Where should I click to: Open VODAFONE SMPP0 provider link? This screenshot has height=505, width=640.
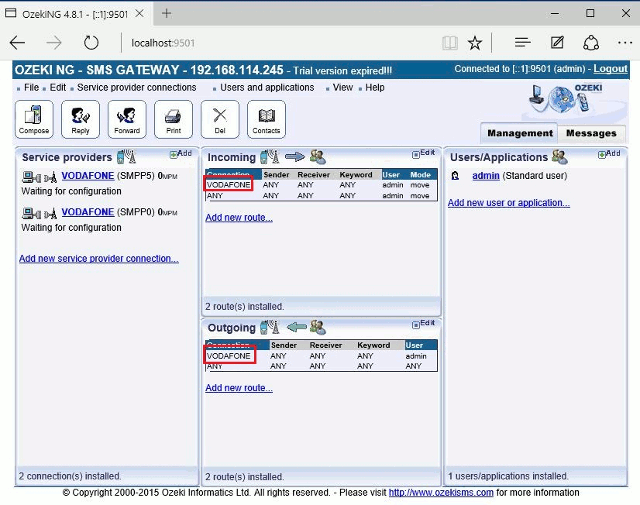(88, 212)
